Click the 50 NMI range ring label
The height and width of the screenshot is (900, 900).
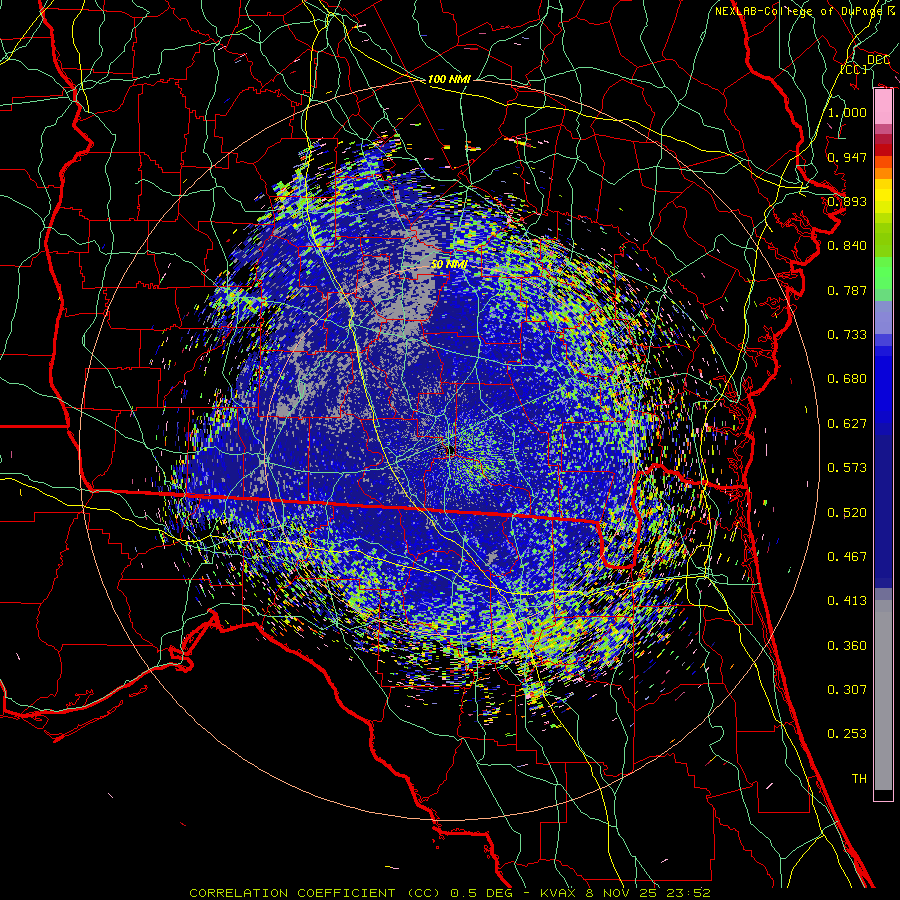449,264
